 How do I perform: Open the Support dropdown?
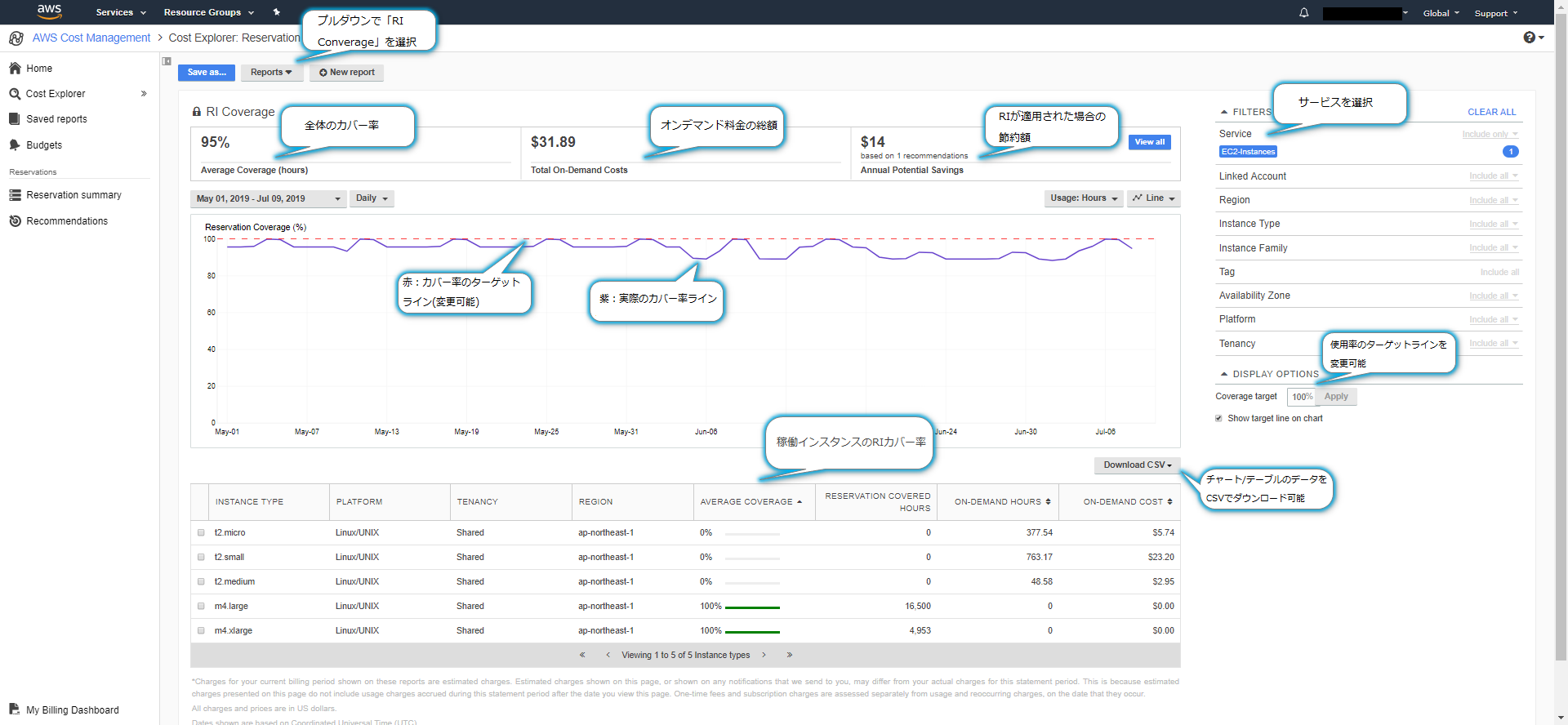click(1496, 13)
